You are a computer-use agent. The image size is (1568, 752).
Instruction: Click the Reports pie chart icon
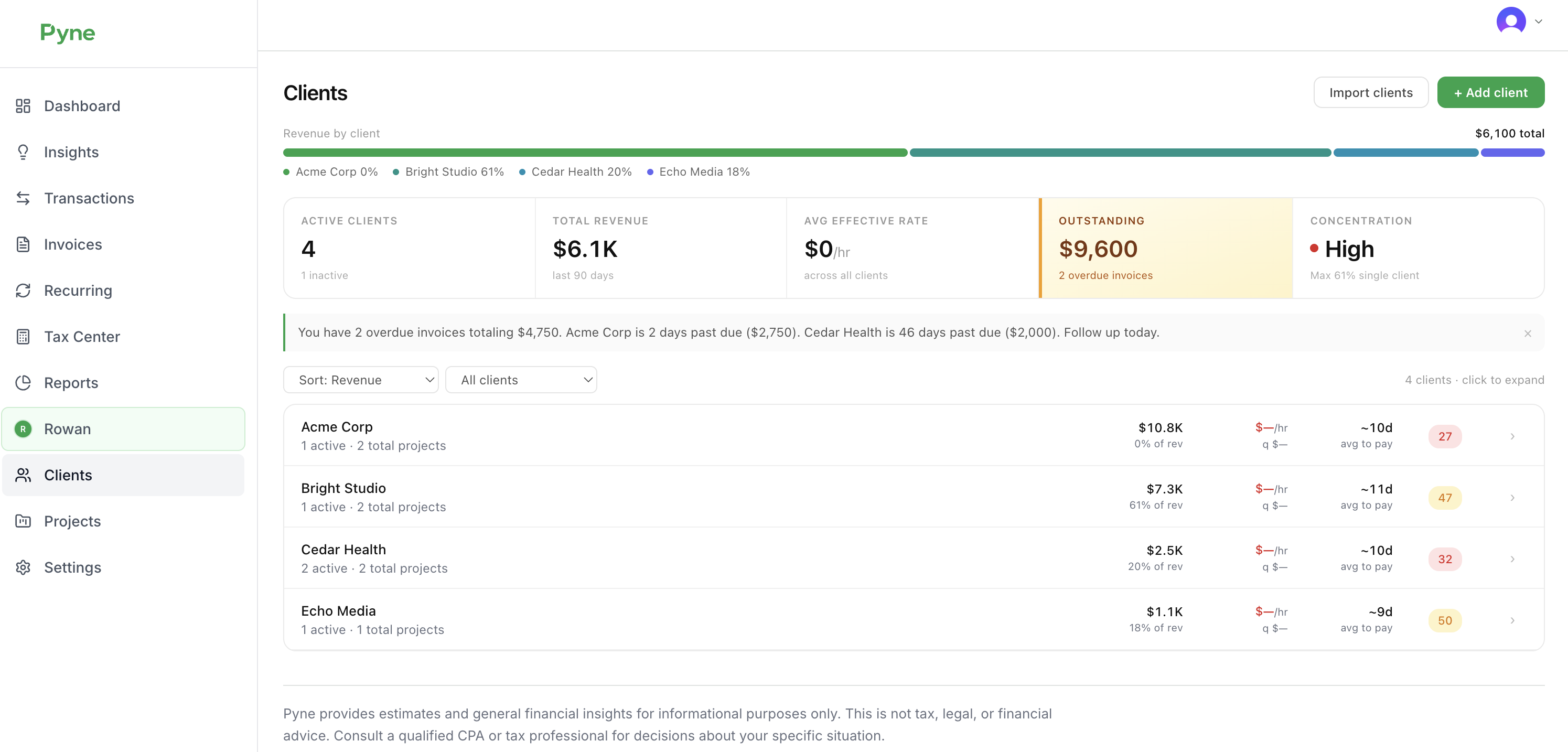23,382
